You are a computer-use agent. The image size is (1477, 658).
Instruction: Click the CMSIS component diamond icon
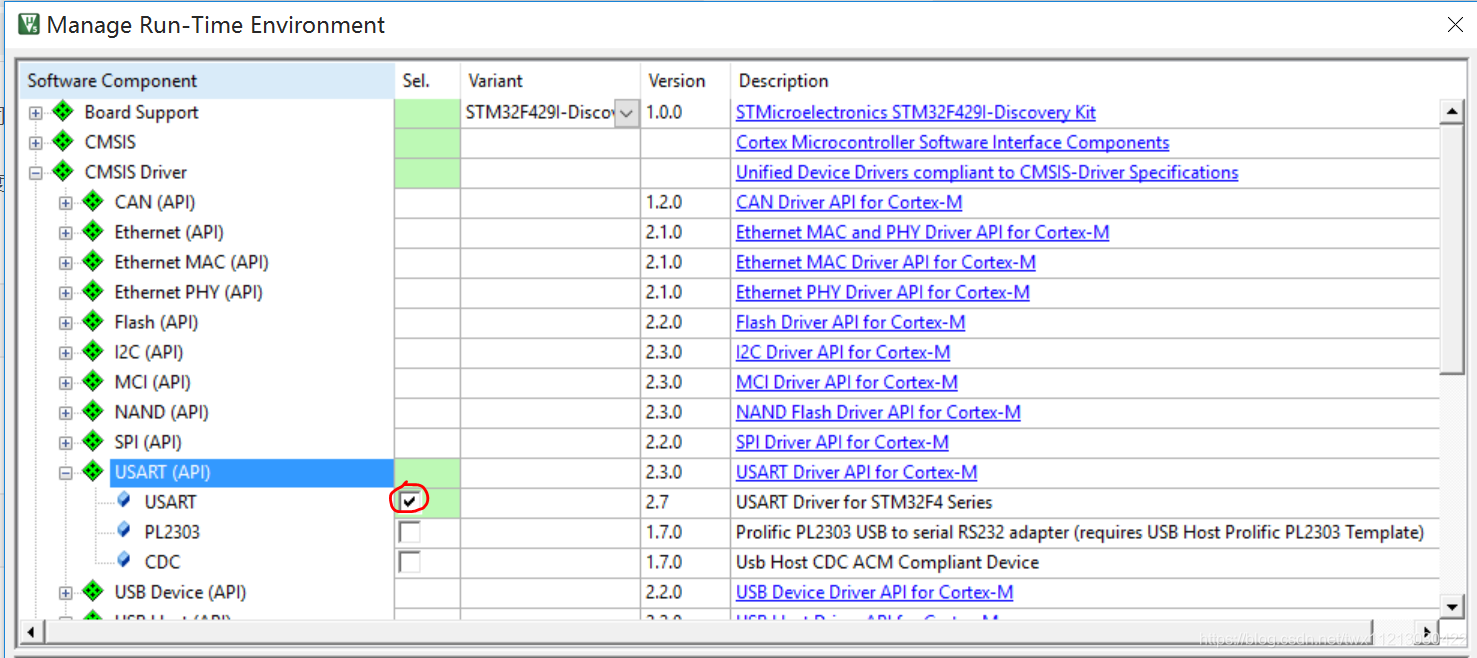[62, 142]
